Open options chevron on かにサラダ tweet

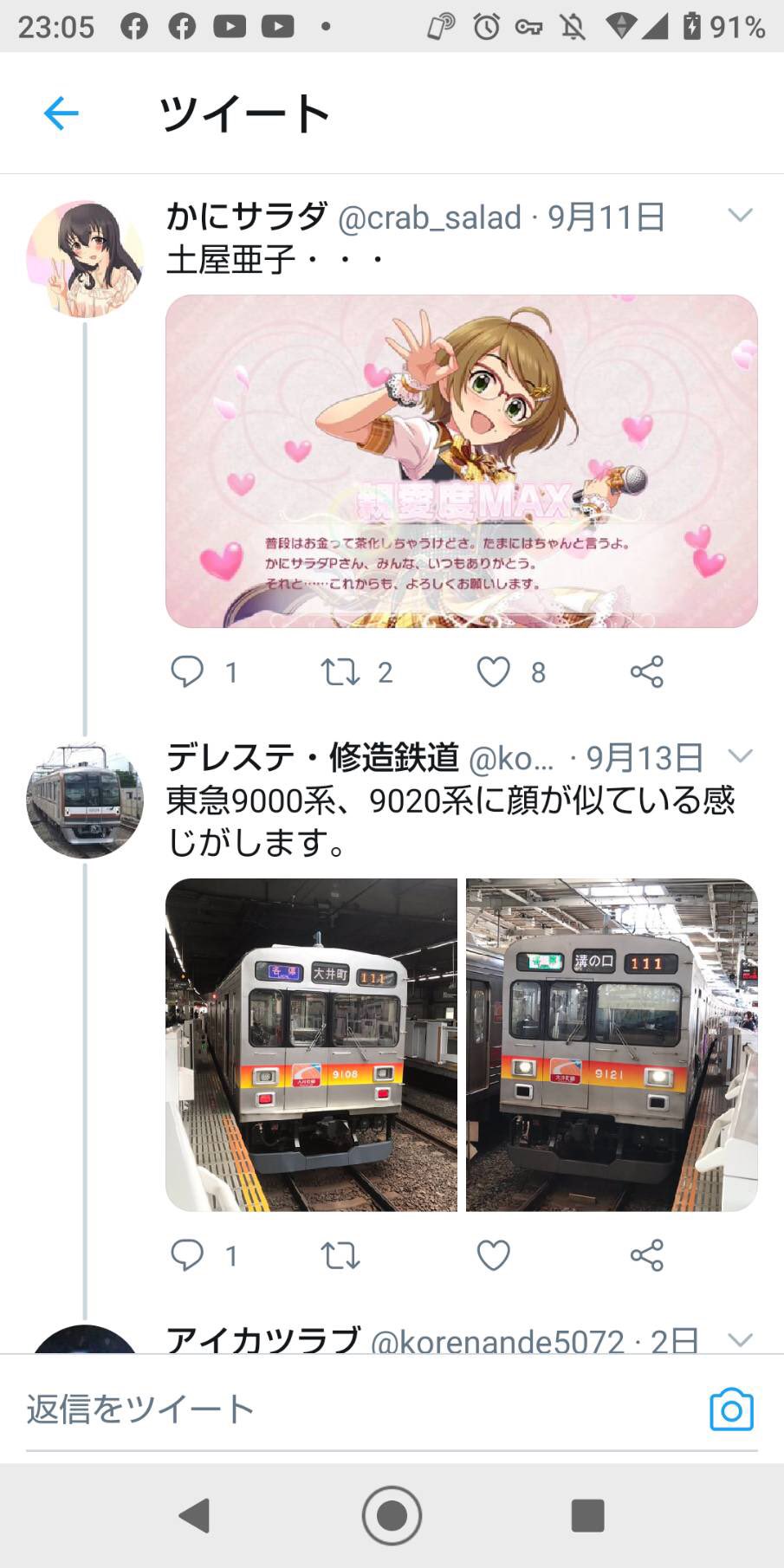[x=741, y=215]
